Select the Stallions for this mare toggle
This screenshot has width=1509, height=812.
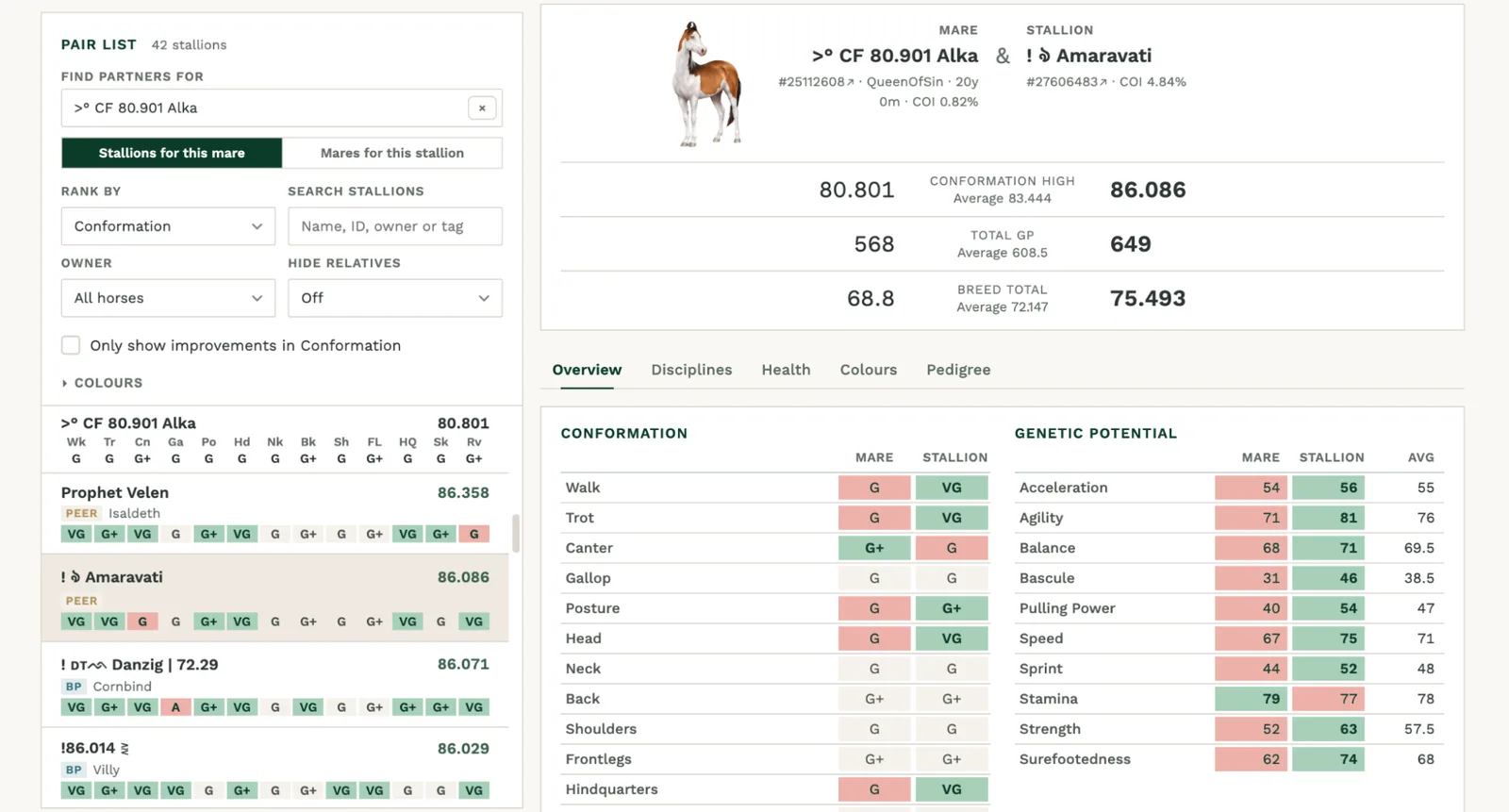(172, 153)
